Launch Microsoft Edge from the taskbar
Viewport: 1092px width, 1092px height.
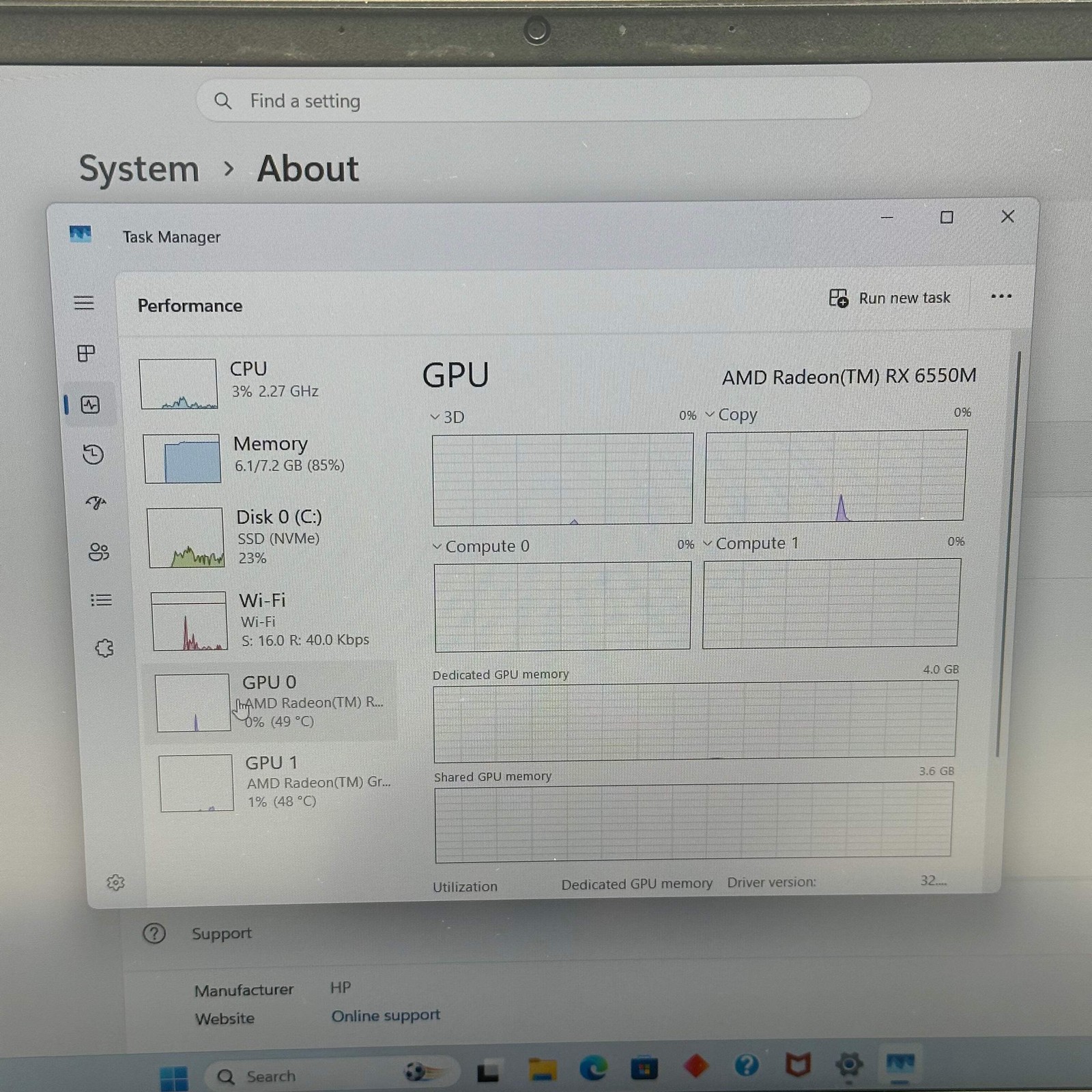593,1068
